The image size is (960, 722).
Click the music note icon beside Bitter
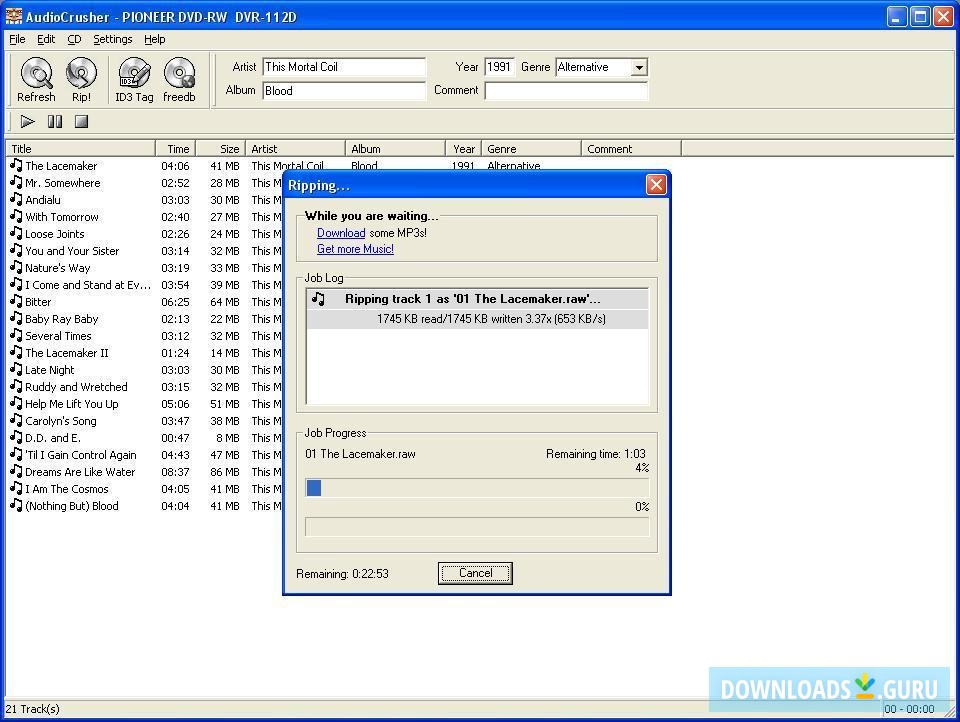pos(16,301)
